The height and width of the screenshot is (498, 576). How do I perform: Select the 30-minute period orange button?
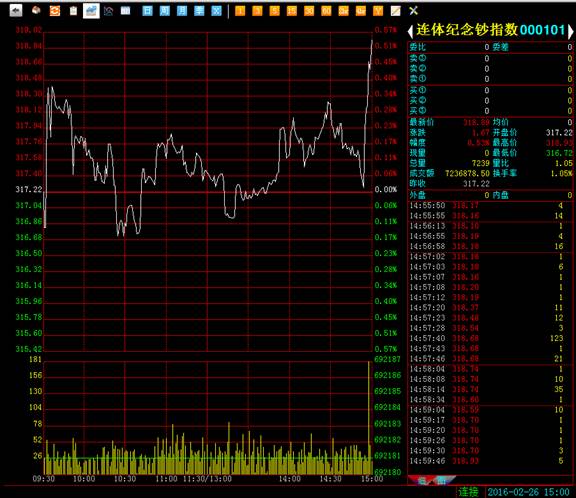click(x=309, y=11)
